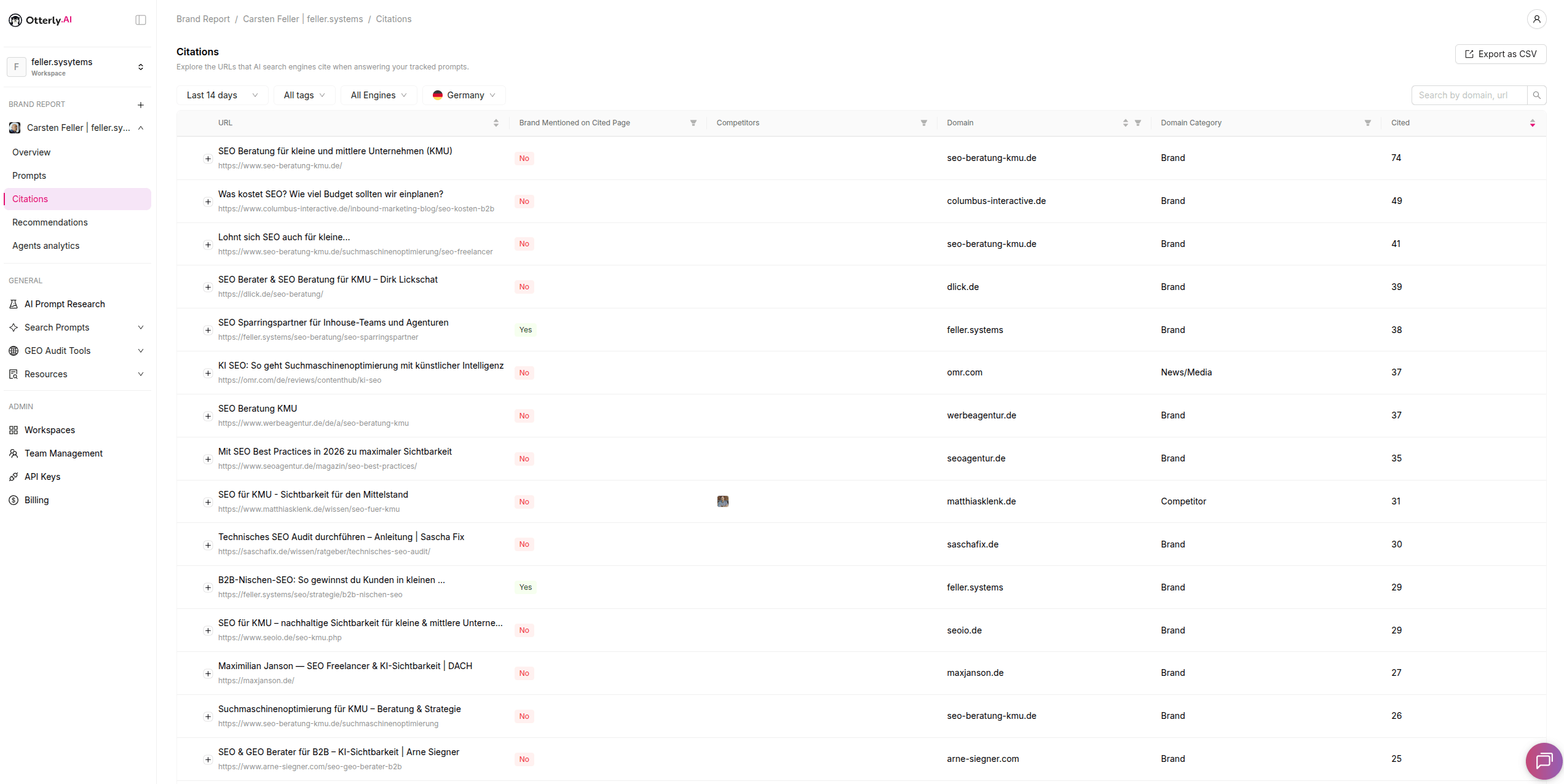Click the Yes badge for SEO Sparringspartner

tap(526, 330)
